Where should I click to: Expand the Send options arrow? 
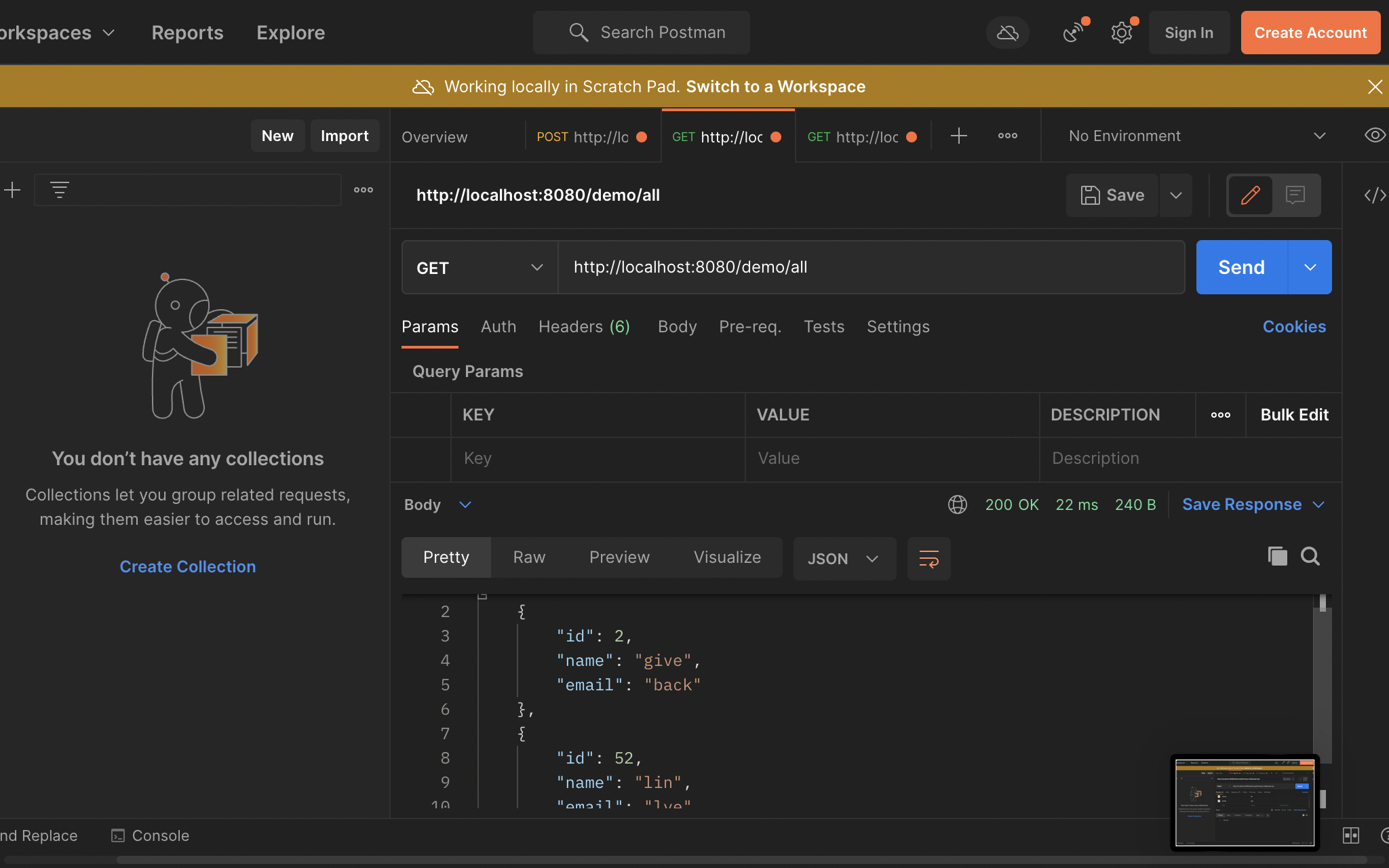pyautogui.click(x=1310, y=267)
